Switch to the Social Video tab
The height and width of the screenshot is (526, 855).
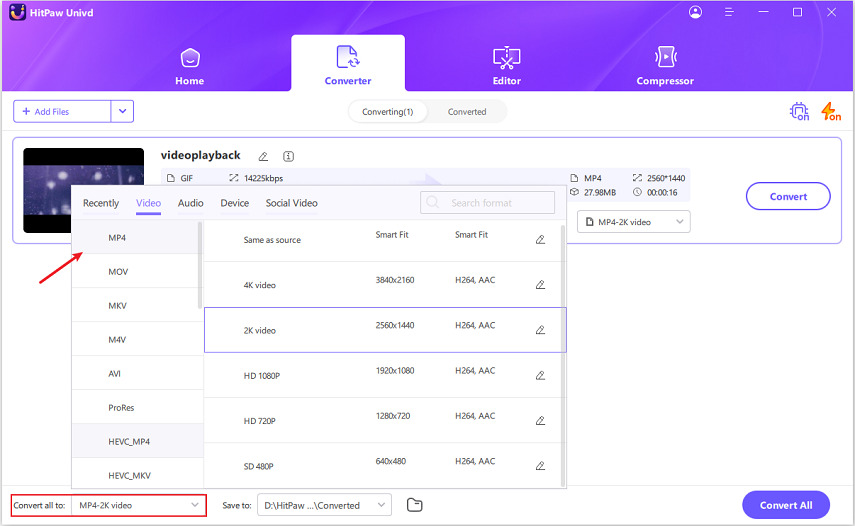pos(291,203)
